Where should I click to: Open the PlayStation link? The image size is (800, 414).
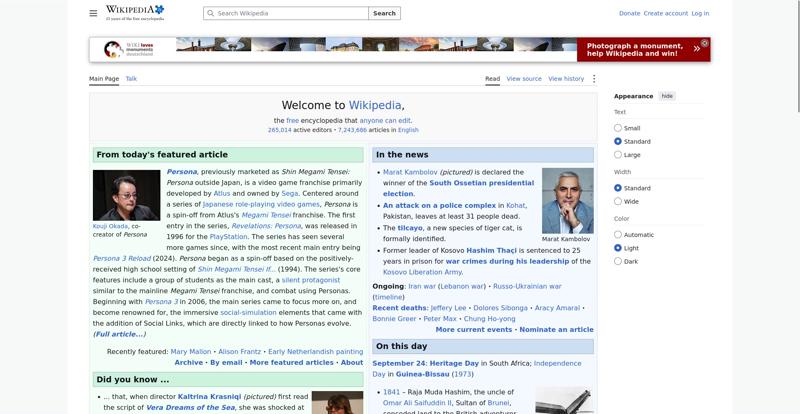tap(228, 237)
